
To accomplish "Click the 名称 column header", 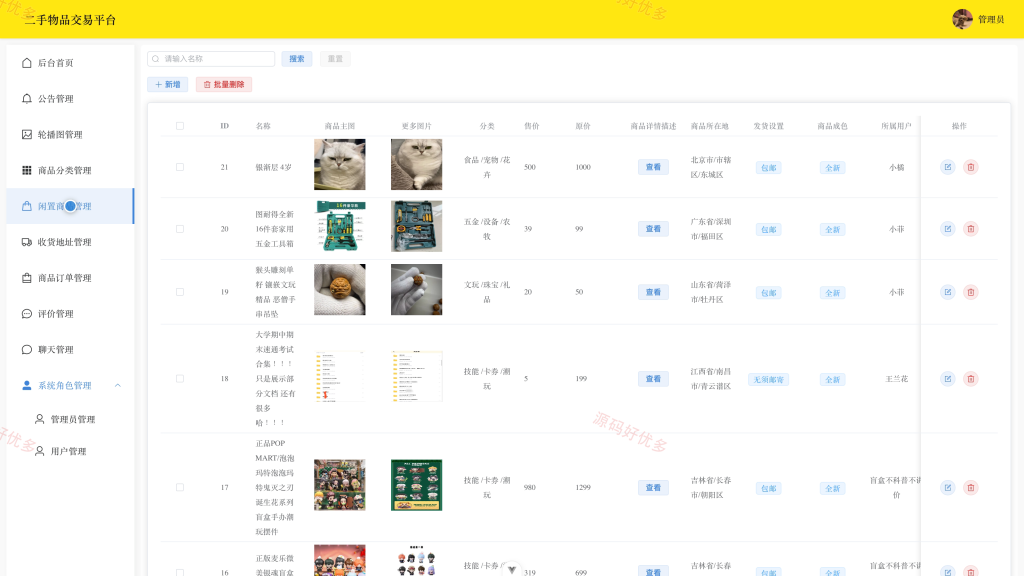I will (x=263, y=126).
